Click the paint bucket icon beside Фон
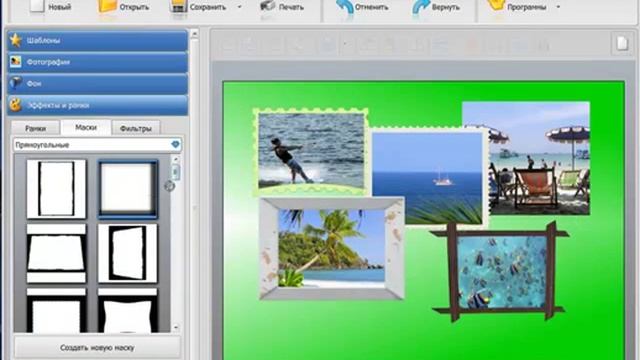 (16, 83)
